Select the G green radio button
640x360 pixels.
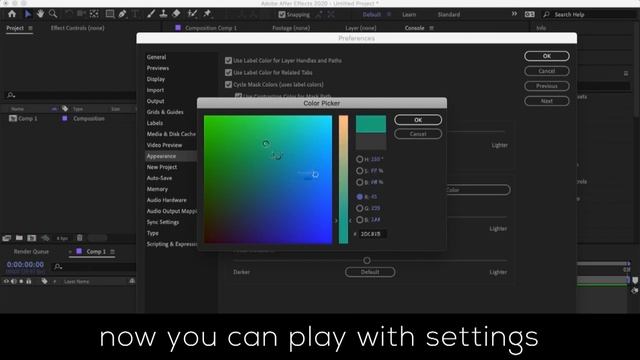click(360, 208)
